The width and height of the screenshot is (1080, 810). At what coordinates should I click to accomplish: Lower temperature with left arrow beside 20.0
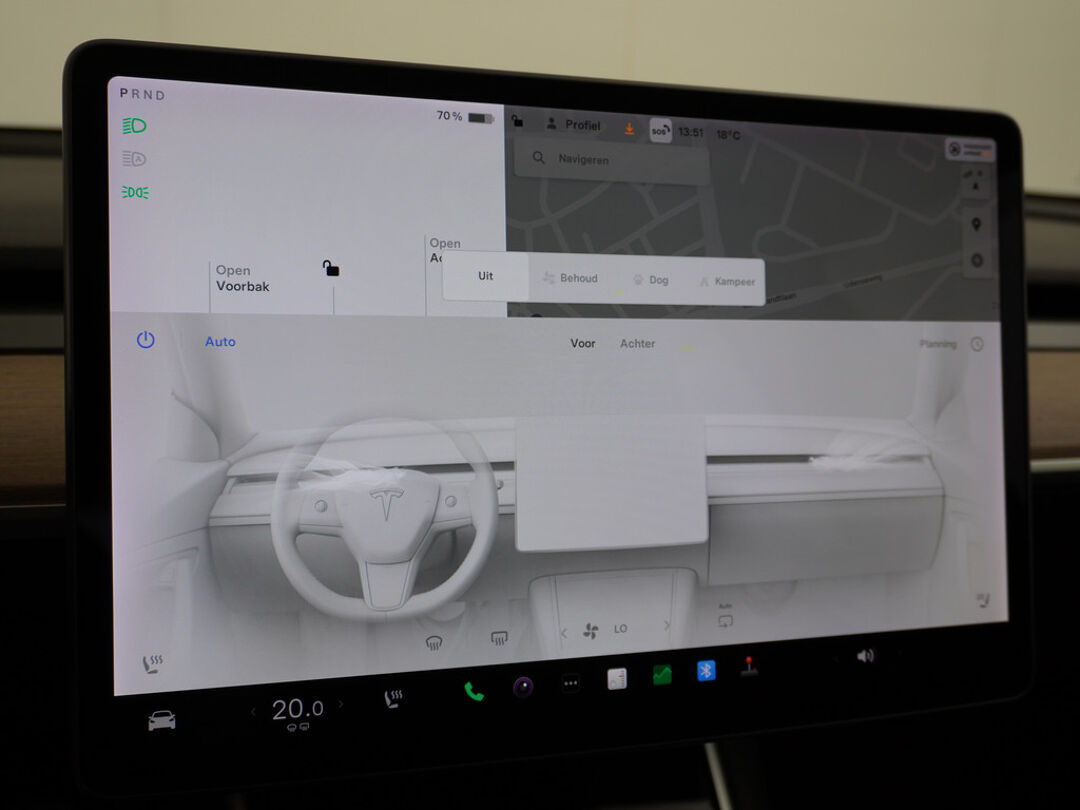253,712
